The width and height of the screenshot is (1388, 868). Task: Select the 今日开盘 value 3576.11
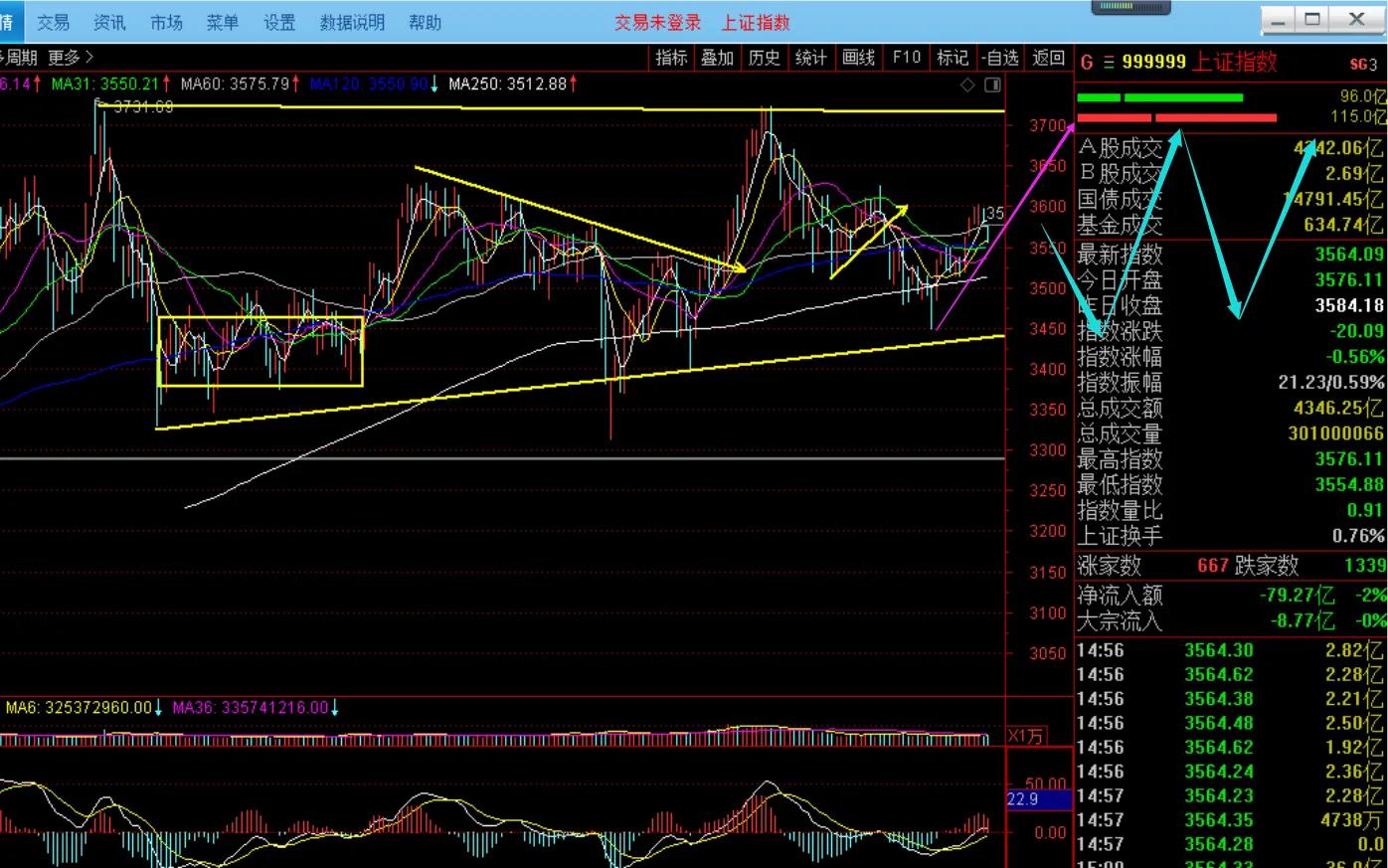point(1349,280)
